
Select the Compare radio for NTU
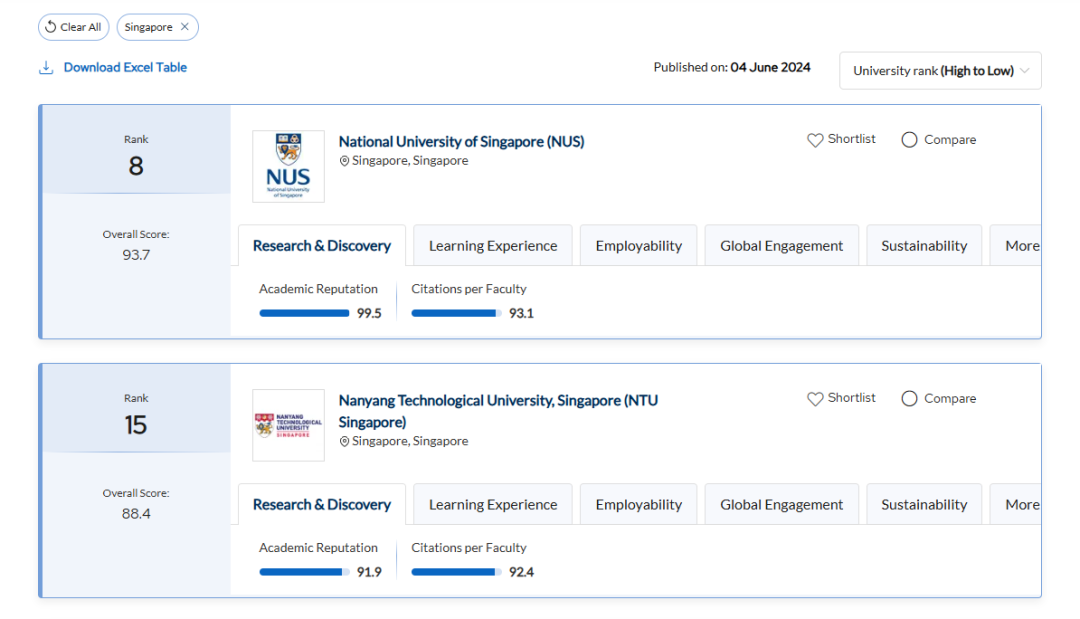click(909, 399)
